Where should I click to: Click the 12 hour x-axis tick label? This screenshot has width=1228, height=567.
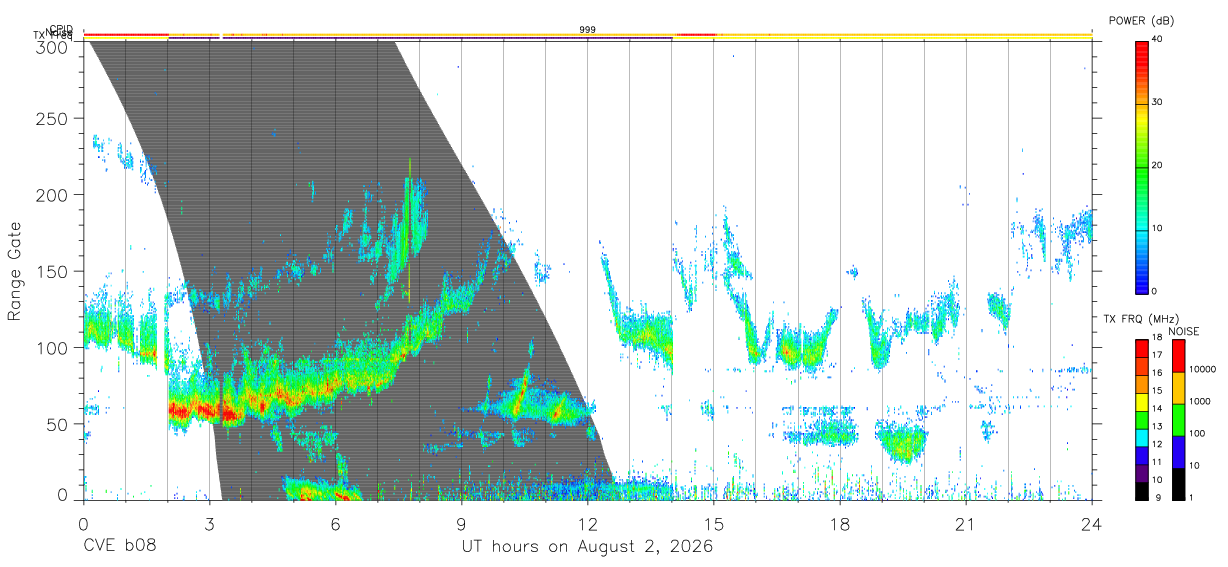pos(587,524)
